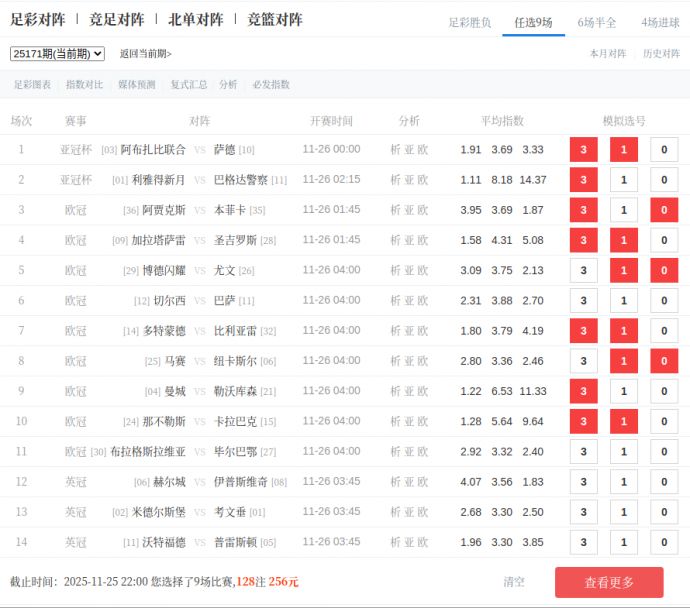Screen dimensions: 690x608
Task: Open the 足彩胜负 tab
Action: 469,22
